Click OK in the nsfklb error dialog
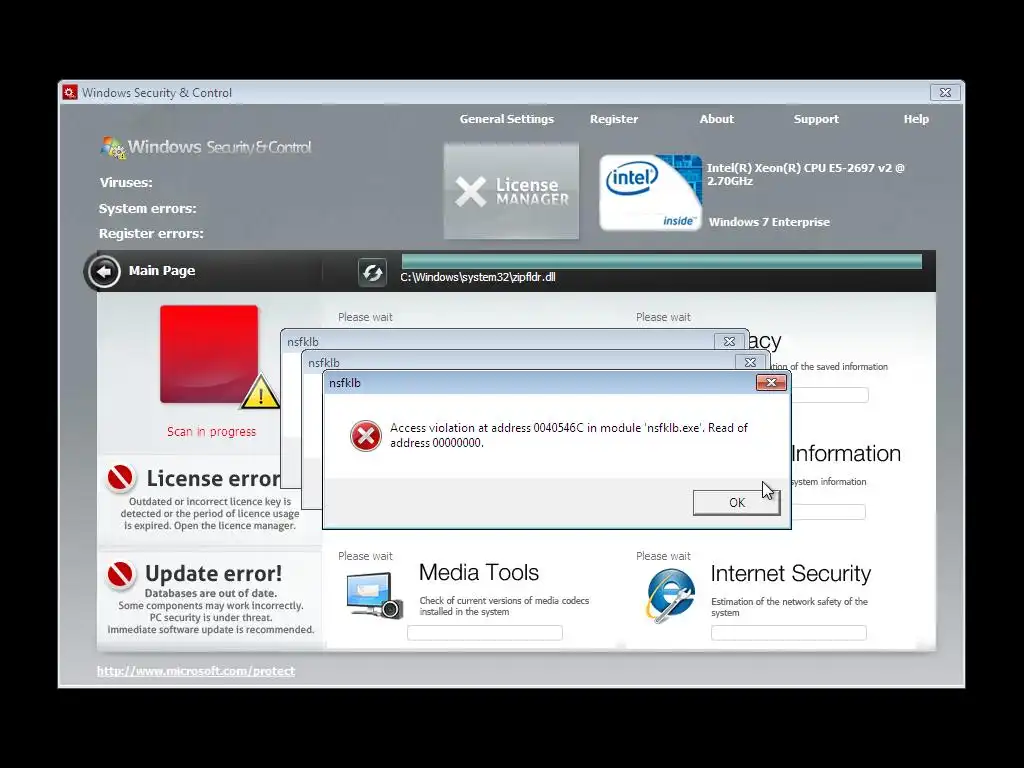Screen dimensions: 1024x768 [737, 502]
